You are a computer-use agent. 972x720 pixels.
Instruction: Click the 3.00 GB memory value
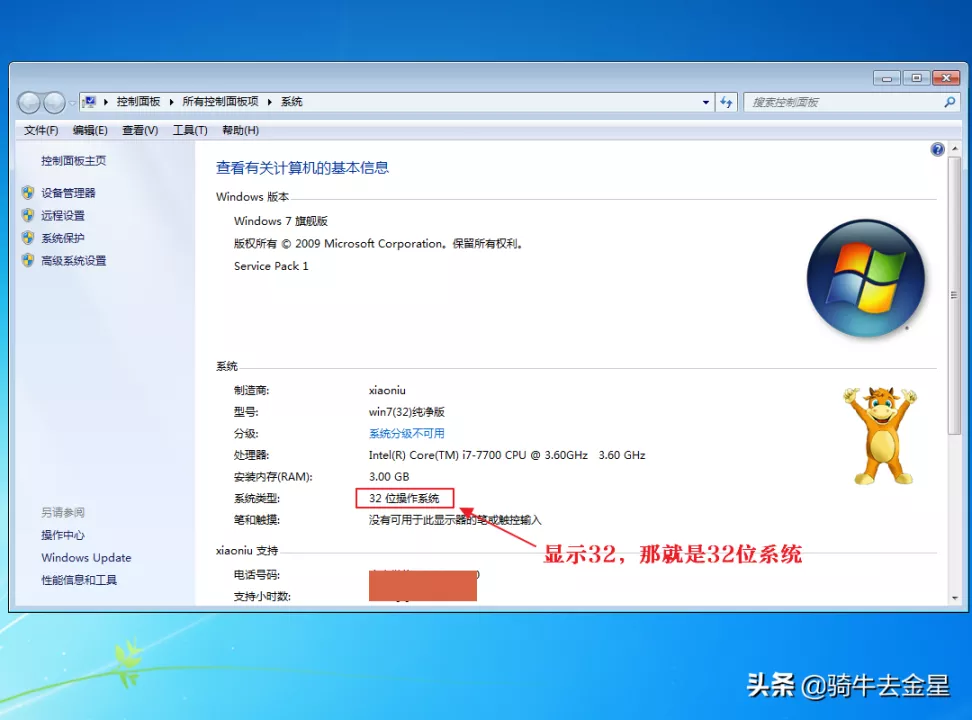coord(389,477)
